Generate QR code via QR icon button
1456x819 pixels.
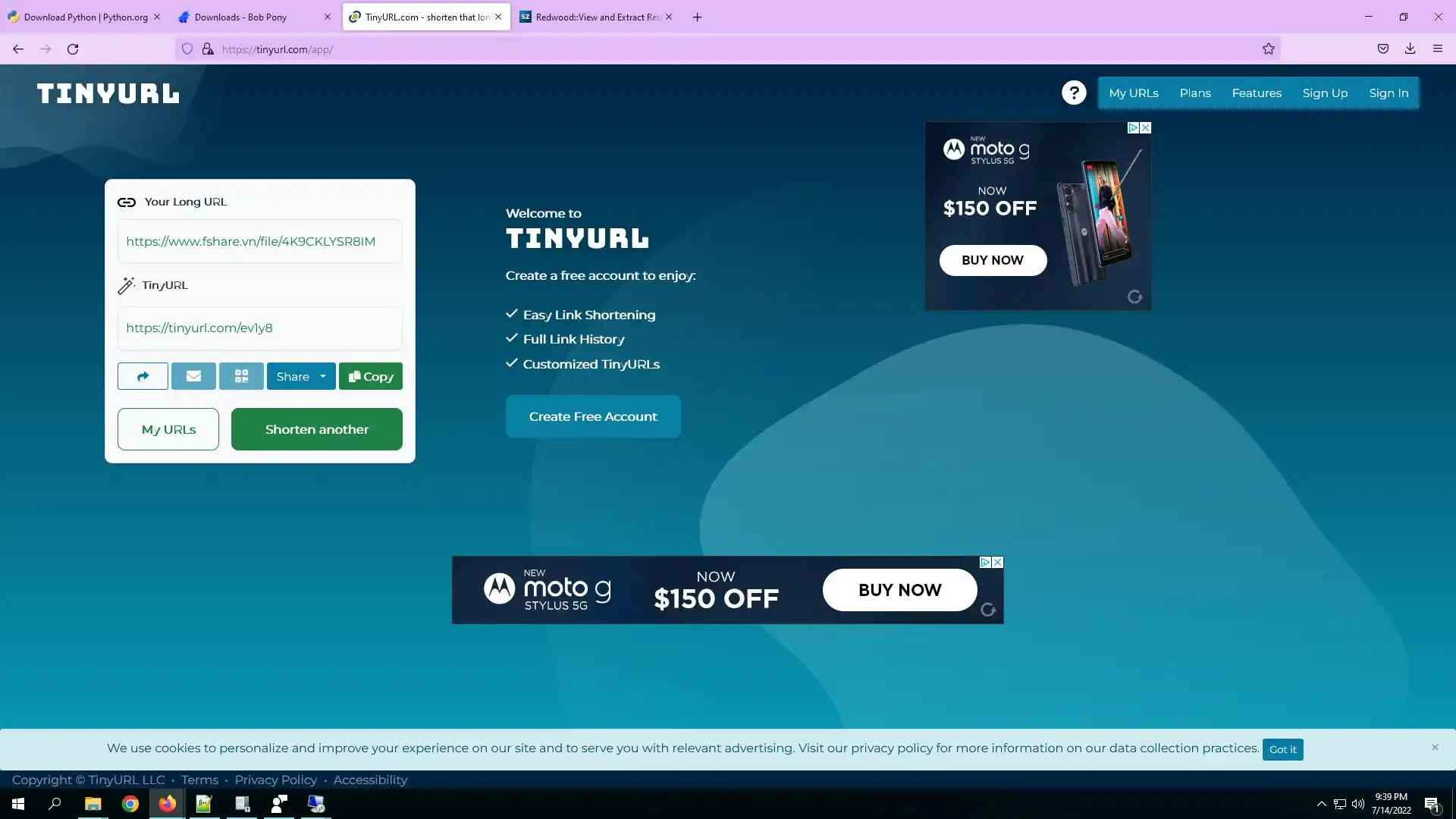tap(241, 376)
